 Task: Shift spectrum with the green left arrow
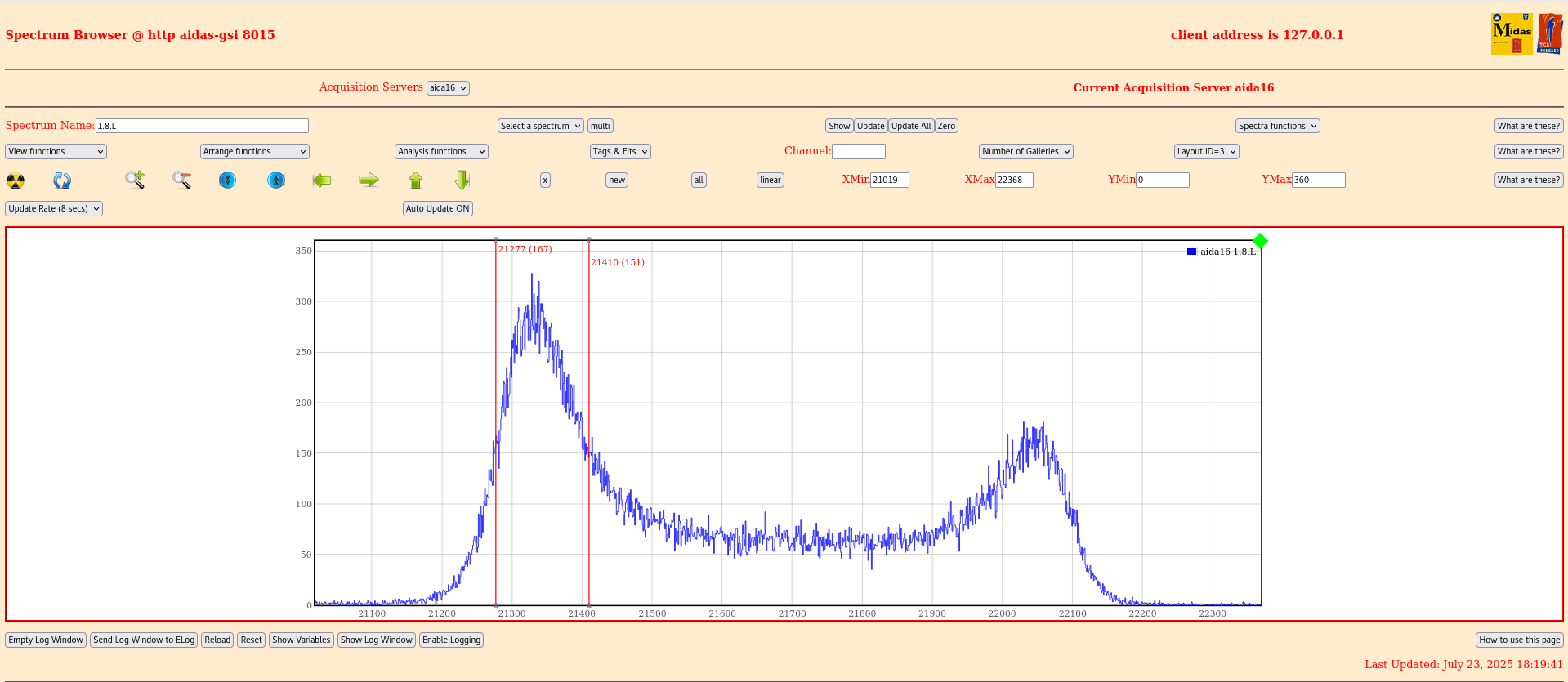coord(322,181)
